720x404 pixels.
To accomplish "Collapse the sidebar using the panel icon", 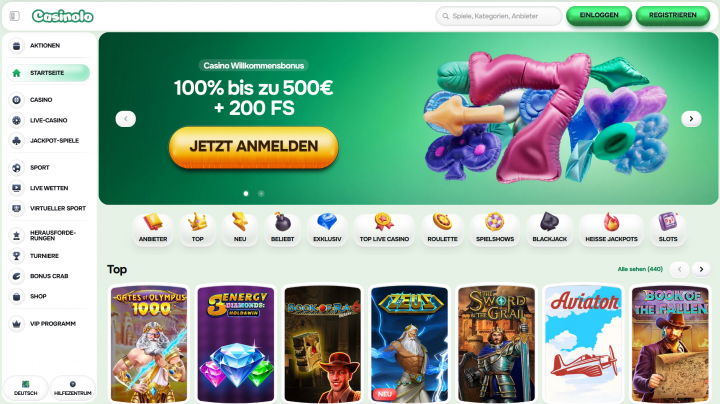I will (15, 16).
